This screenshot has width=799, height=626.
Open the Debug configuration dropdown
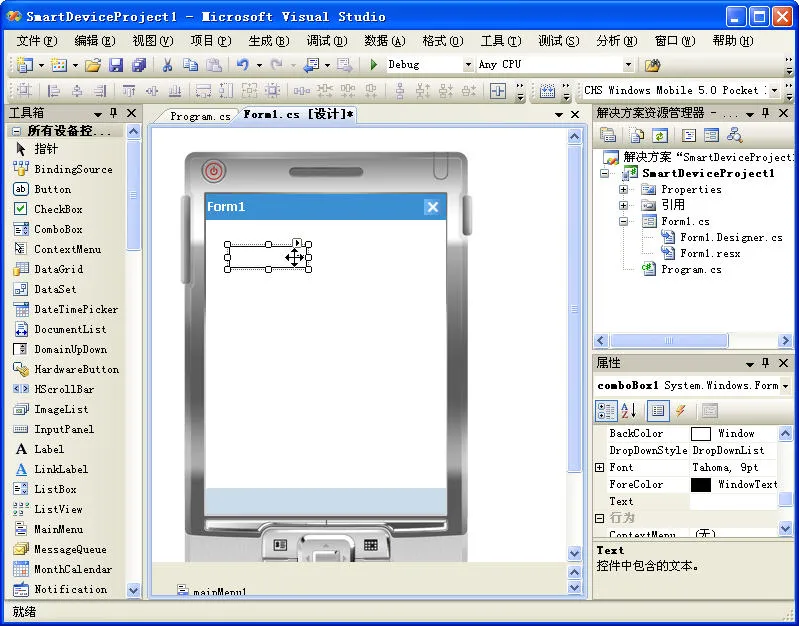[x=468, y=65]
